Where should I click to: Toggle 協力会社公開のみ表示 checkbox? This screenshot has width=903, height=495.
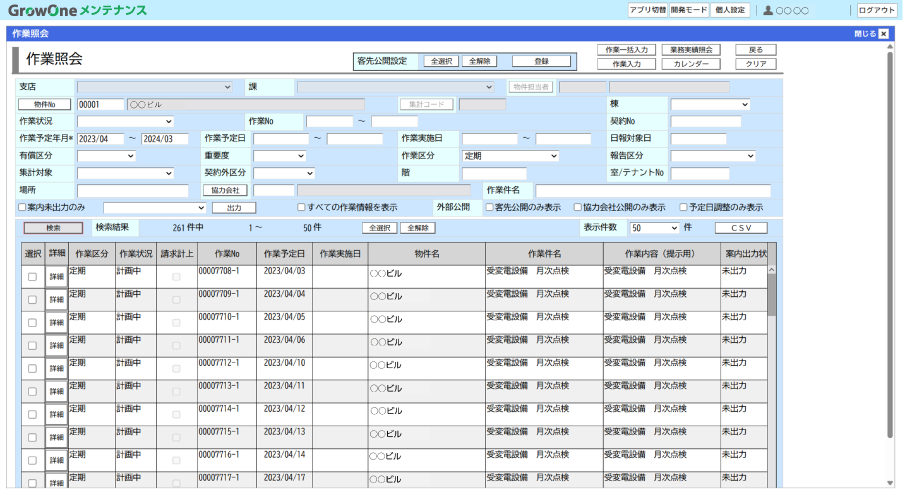pyautogui.click(x=577, y=207)
